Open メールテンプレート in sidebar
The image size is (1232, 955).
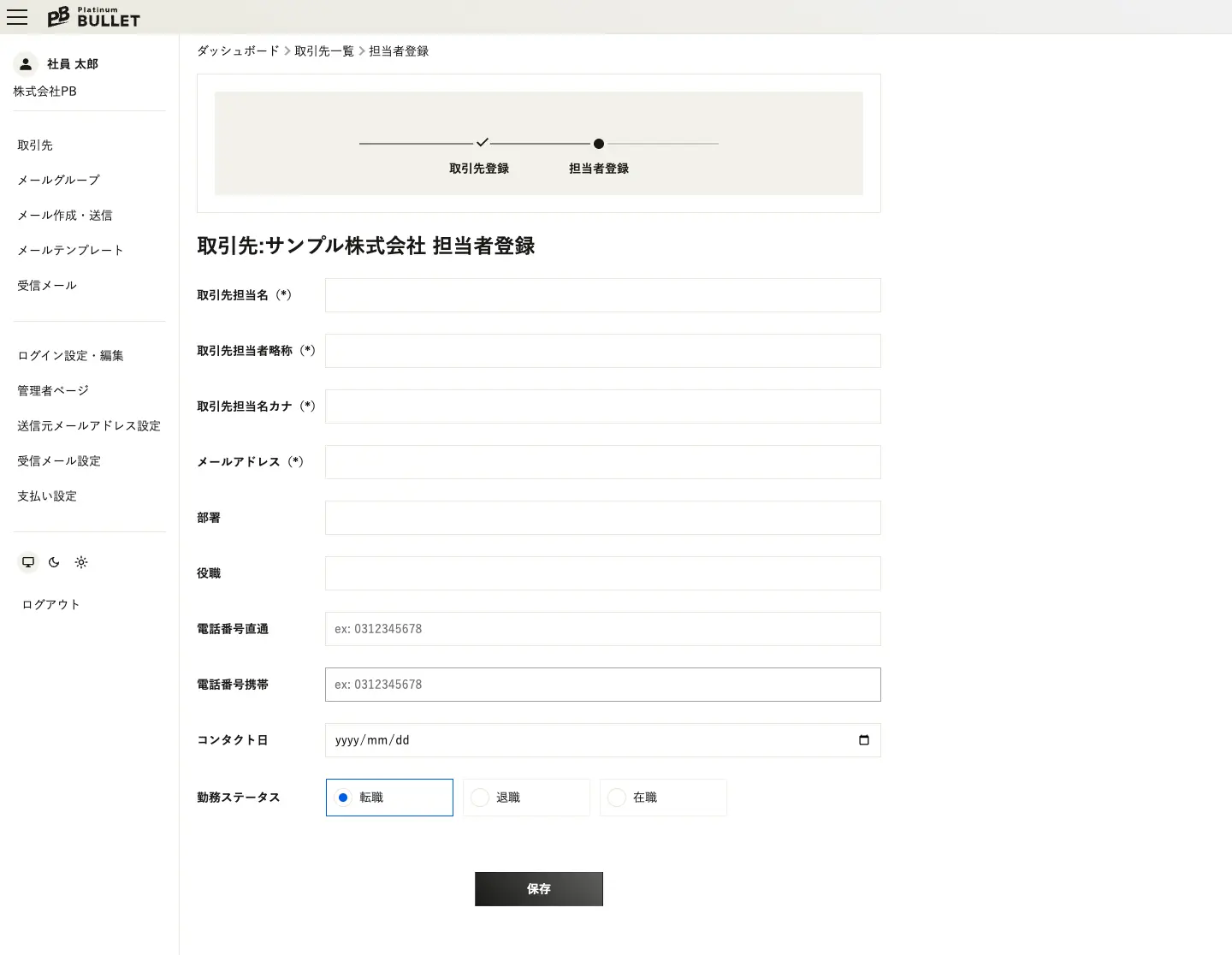[x=70, y=250]
